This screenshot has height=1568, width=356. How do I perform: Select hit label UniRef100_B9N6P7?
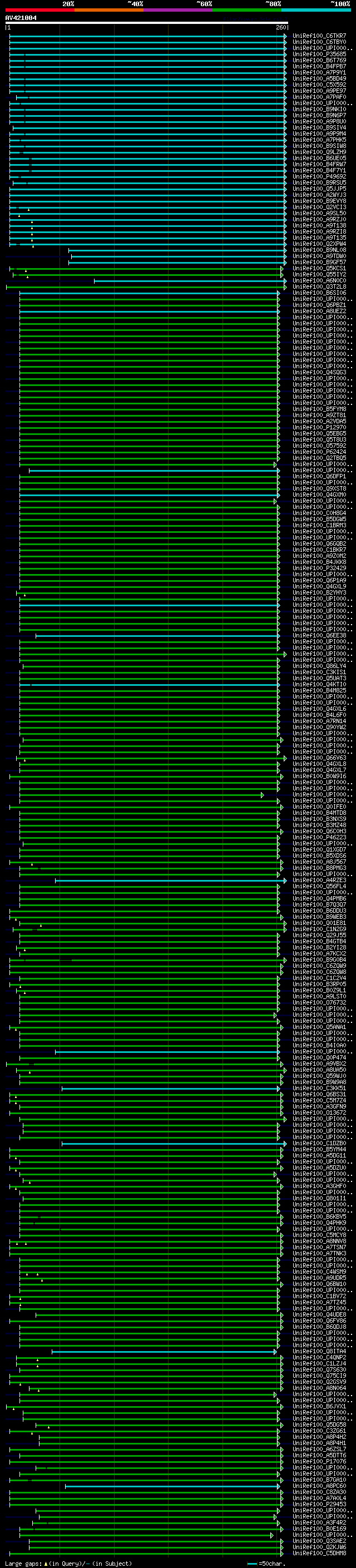(319, 116)
